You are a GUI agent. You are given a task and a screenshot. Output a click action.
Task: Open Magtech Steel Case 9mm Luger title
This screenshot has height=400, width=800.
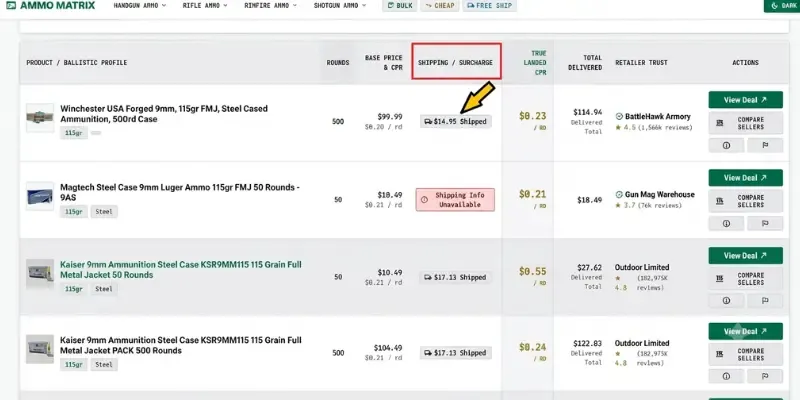point(180,192)
